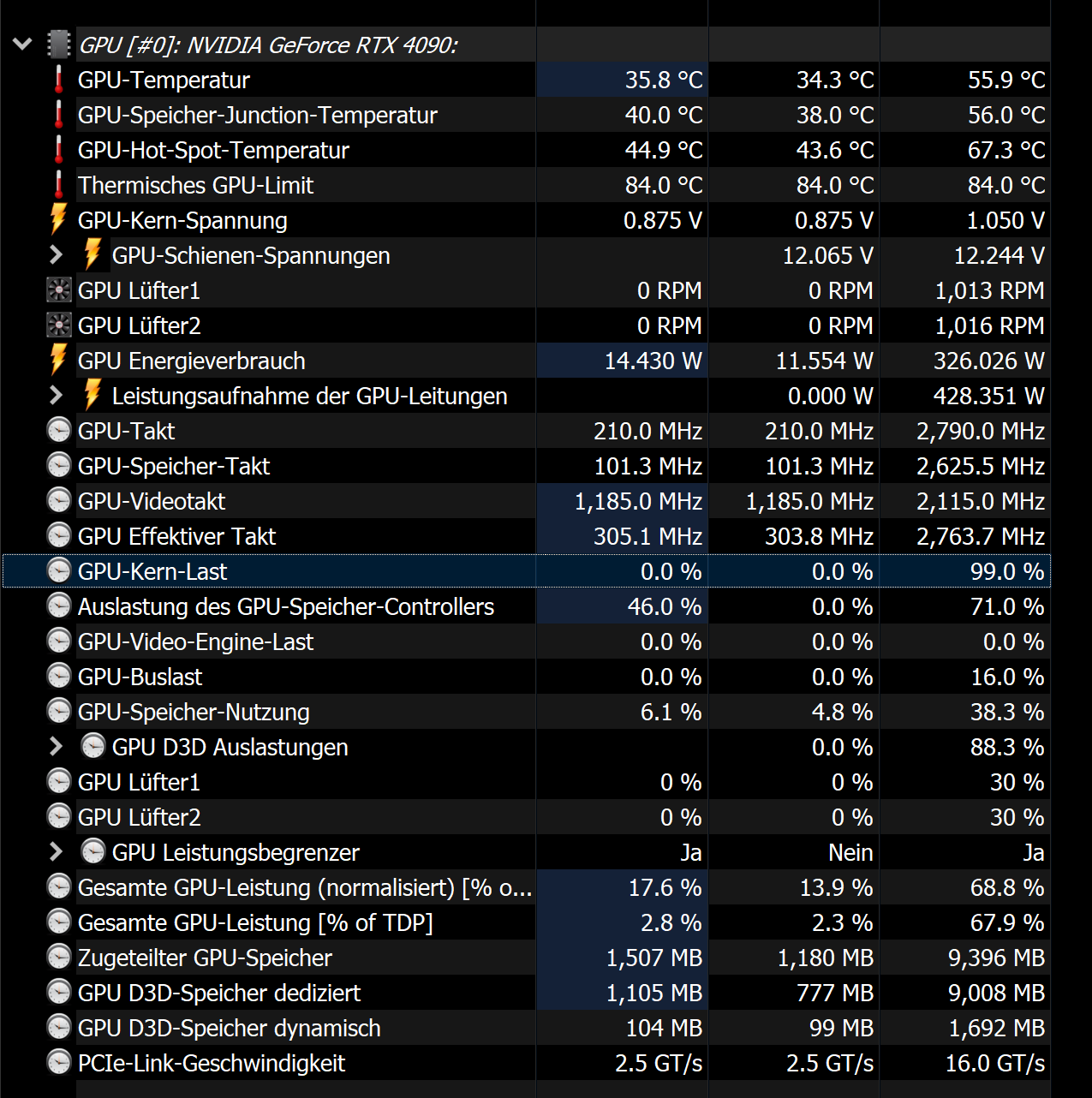Screen dimensions: 1092x1098
Task: Select the GPU-Hot-Spot-Temperatur thermometer icon
Action: (x=58, y=150)
